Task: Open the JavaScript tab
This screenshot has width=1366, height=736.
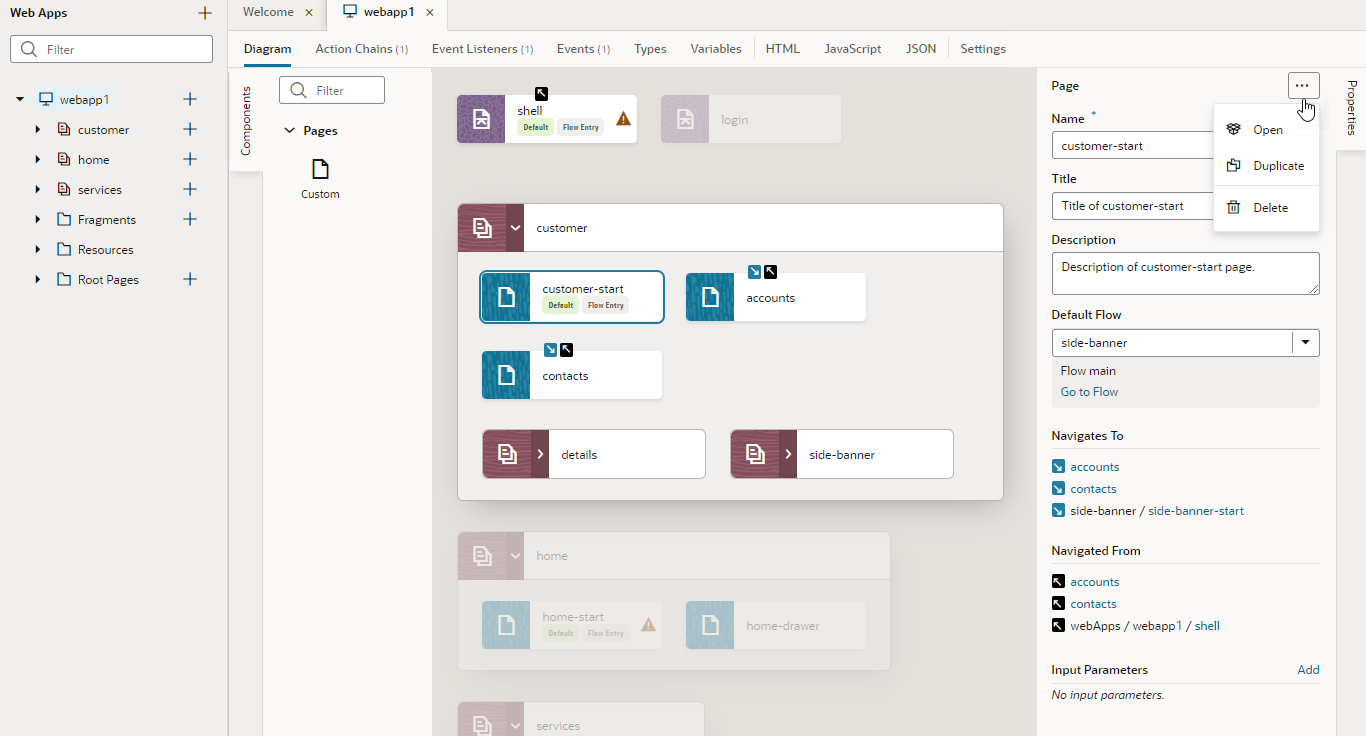Action: click(853, 48)
